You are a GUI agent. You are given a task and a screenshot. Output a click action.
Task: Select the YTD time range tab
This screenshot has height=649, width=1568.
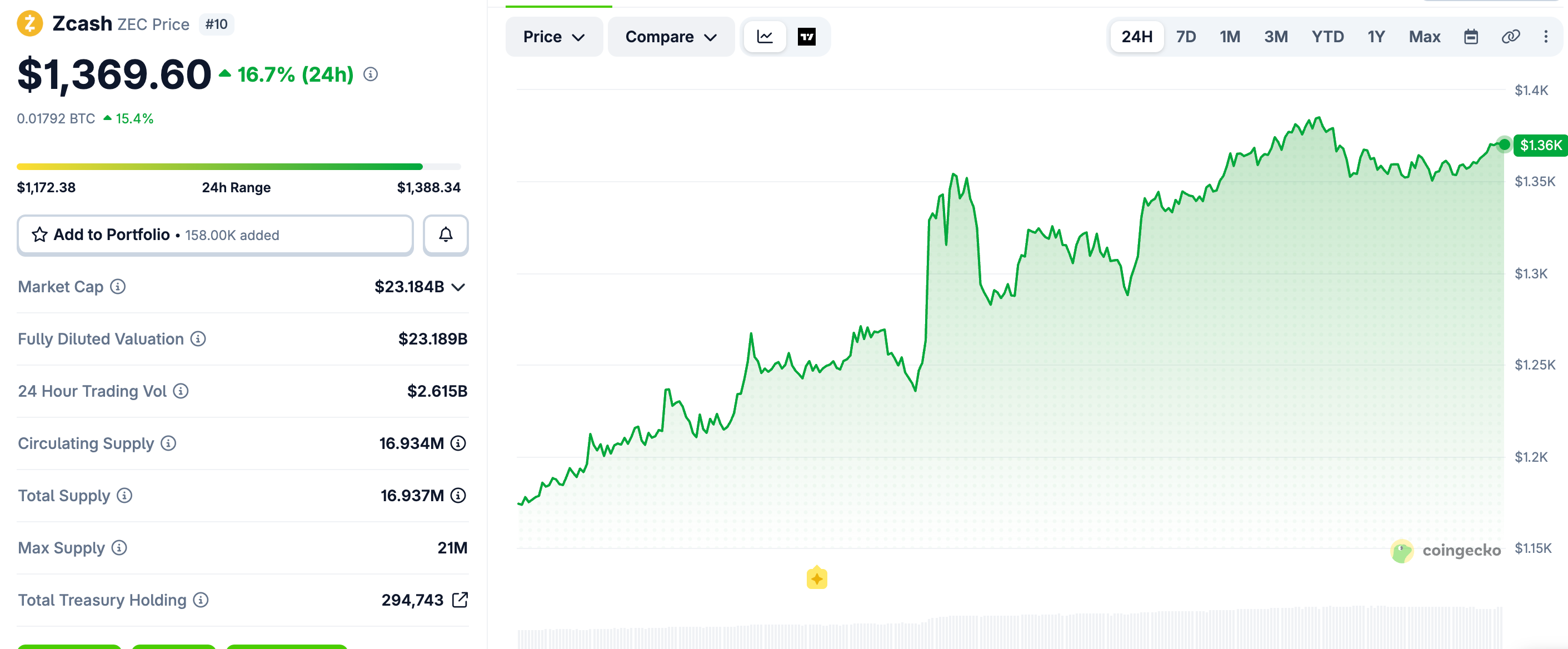pyautogui.click(x=1327, y=37)
